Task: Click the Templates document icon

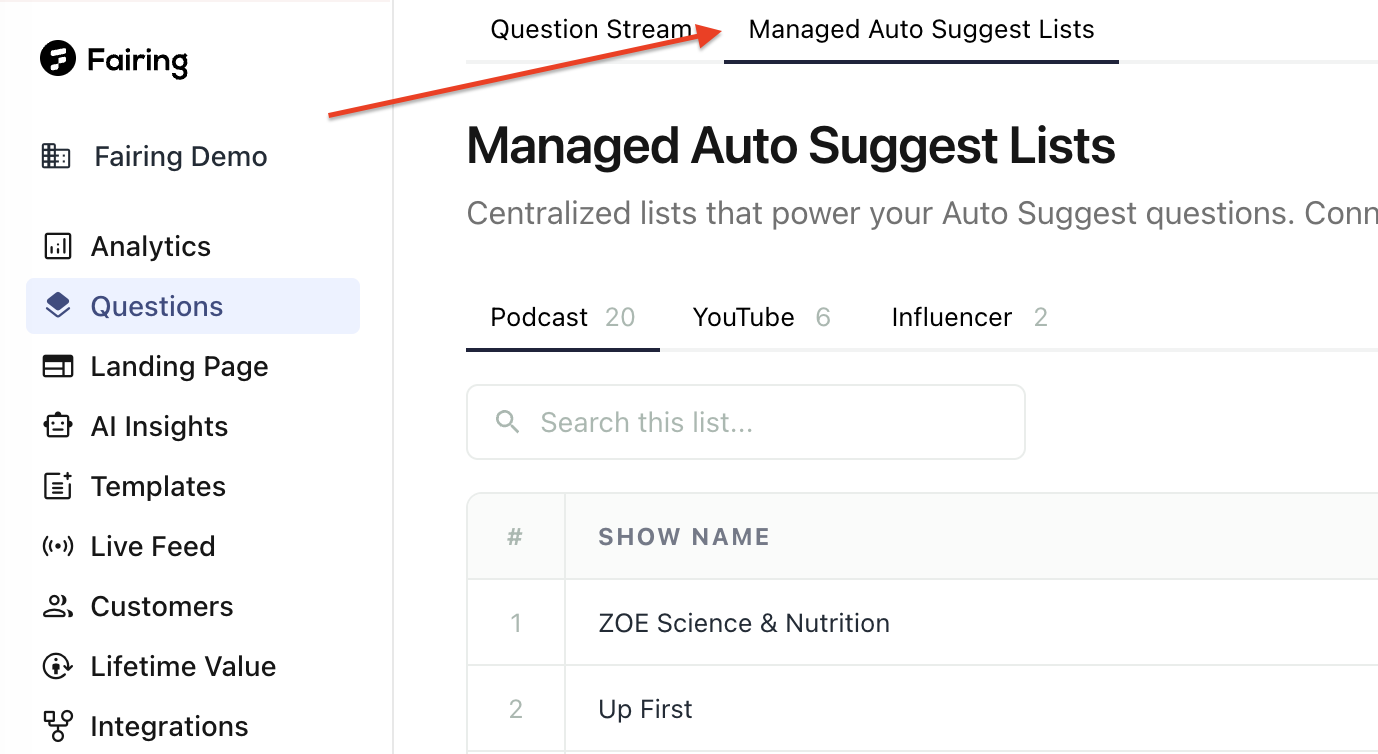Action: click(58, 486)
